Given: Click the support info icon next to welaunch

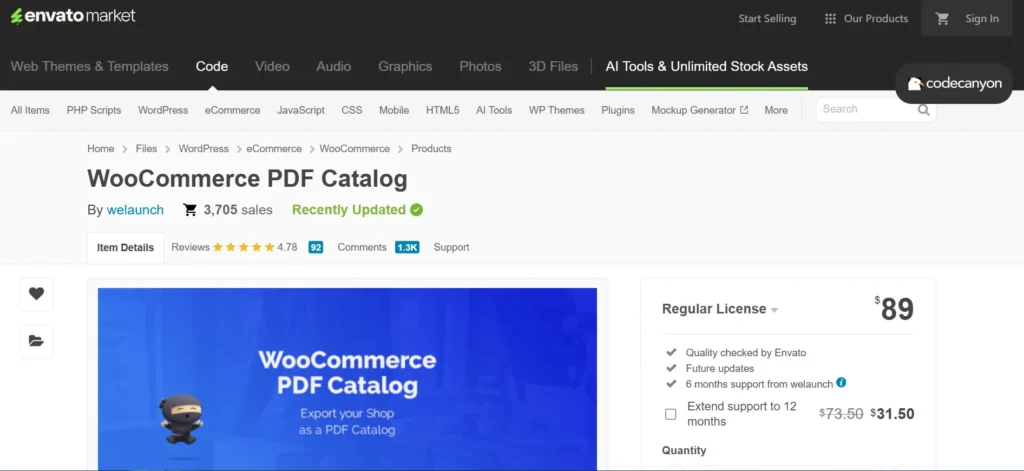Looking at the screenshot, I should (841, 383).
